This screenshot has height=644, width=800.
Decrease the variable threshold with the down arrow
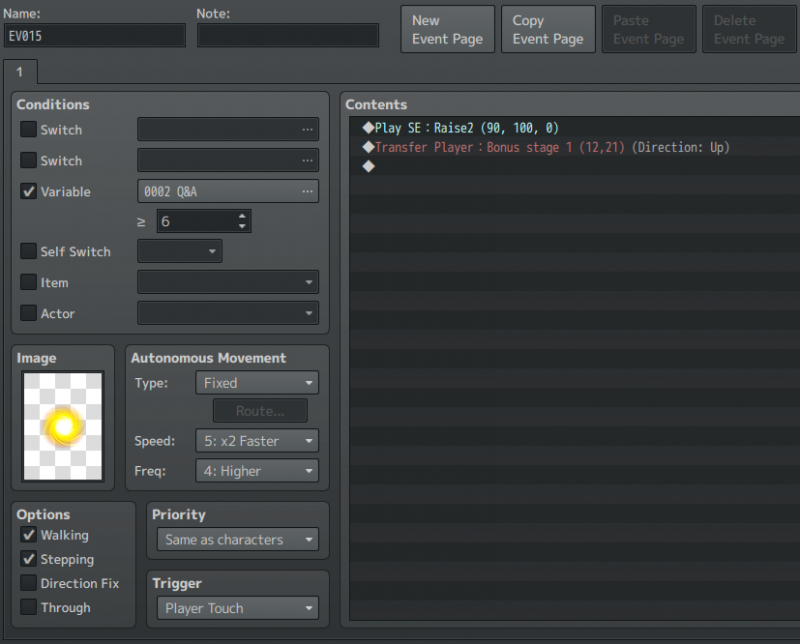[x=242, y=226]
